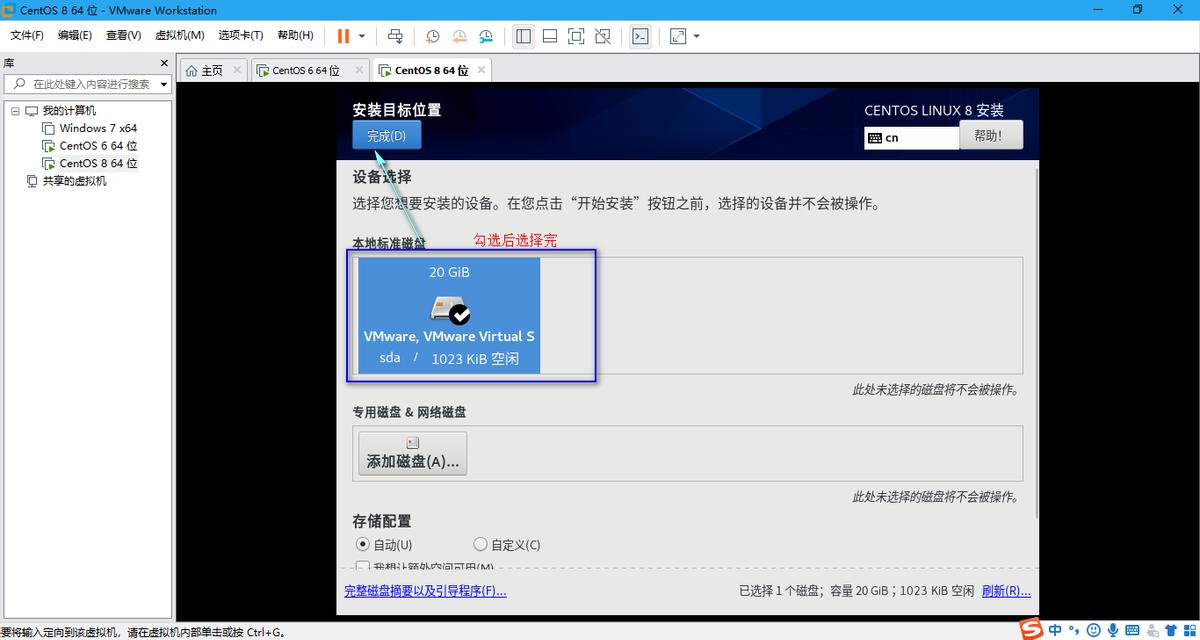Open the pause button dropdown arrow
Screen dimensions: 1200x640
click(361, 35)
